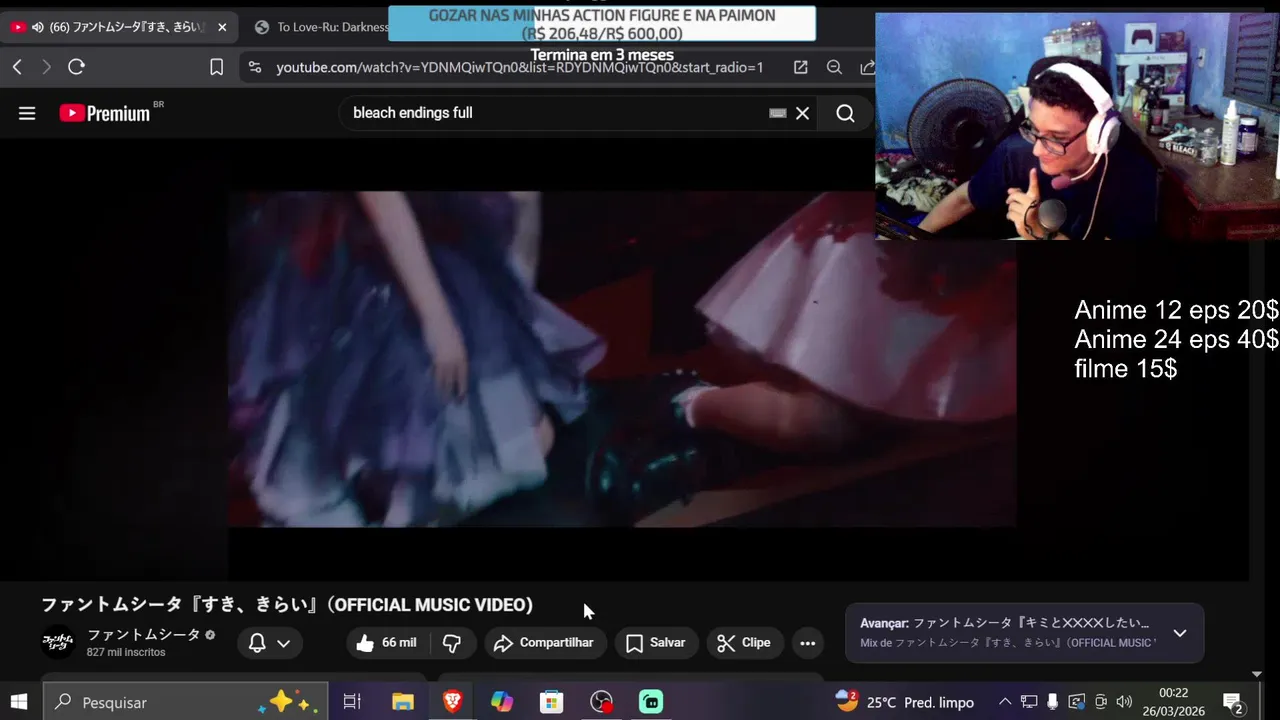1280x720 pixels.
Task: Switch to the ファントムシータ YouTube tab
Action: (118, 27)
